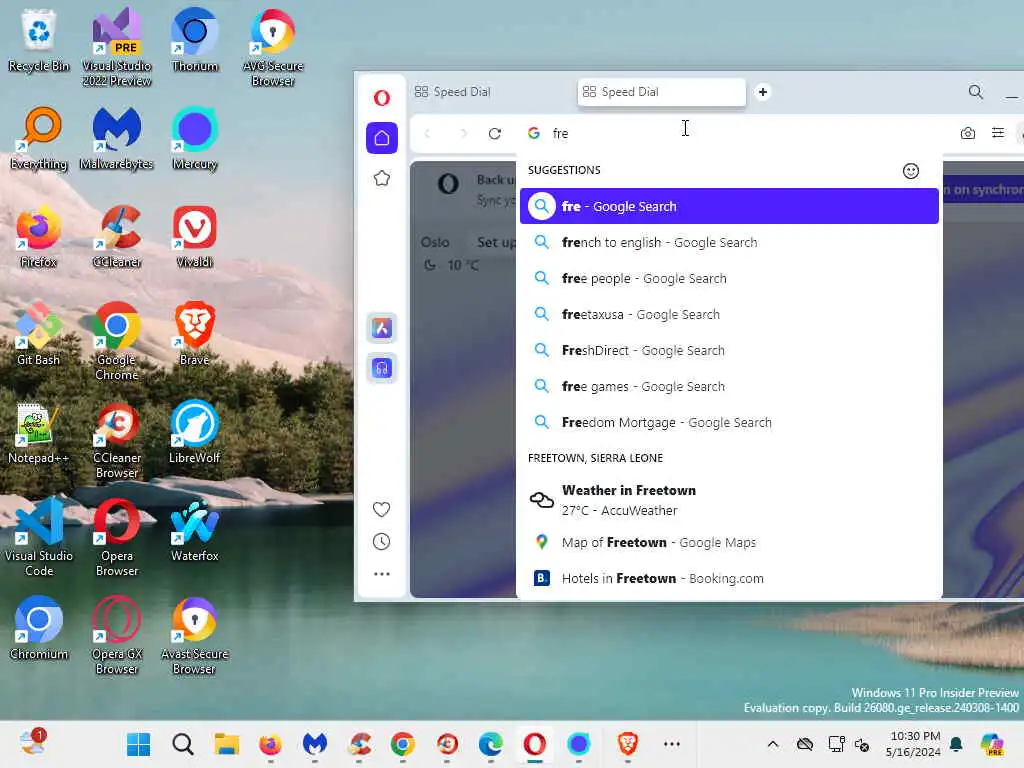Click the Opera logo menu button
The height and width of the screenshot is (768, 1024).
[382, 98]
